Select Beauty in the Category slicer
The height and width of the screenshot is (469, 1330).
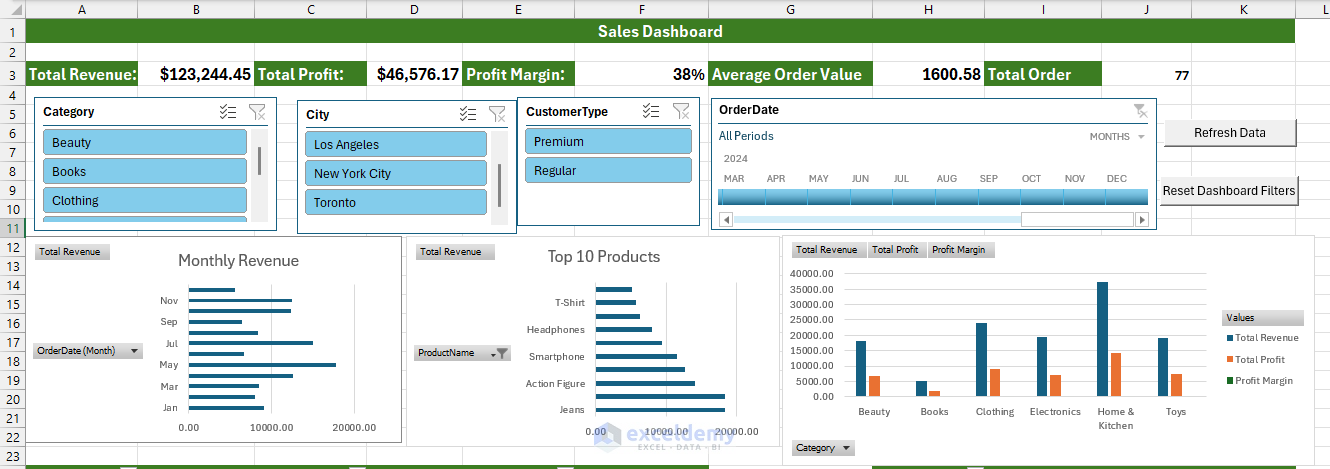pyautogui.click(x=145, y=142)
